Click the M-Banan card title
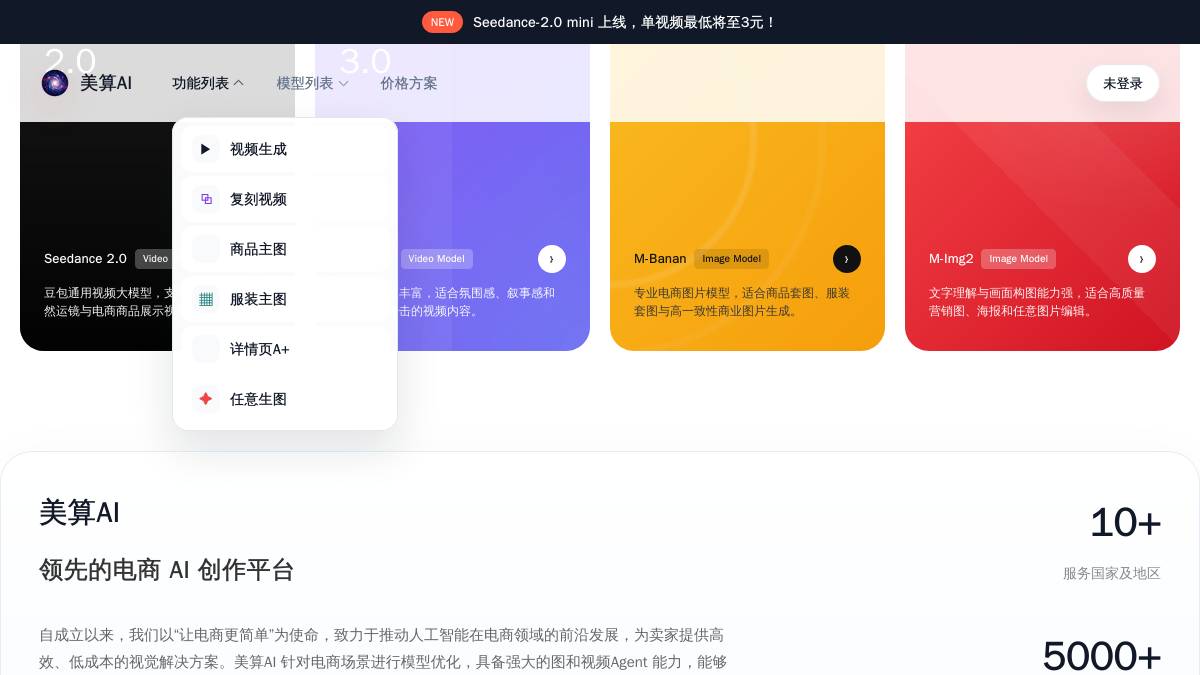Viewport: 1200px width, 675px height. click(660, 258)
